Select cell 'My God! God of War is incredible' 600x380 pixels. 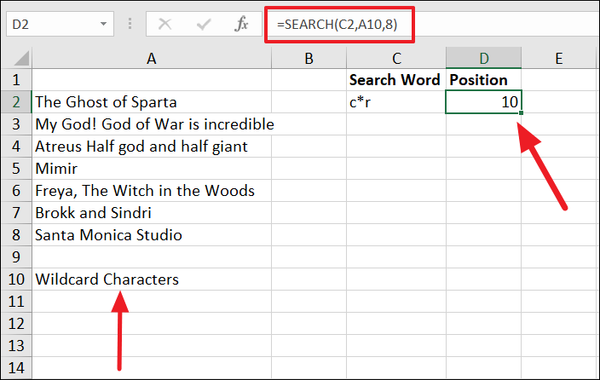point(152,124)
